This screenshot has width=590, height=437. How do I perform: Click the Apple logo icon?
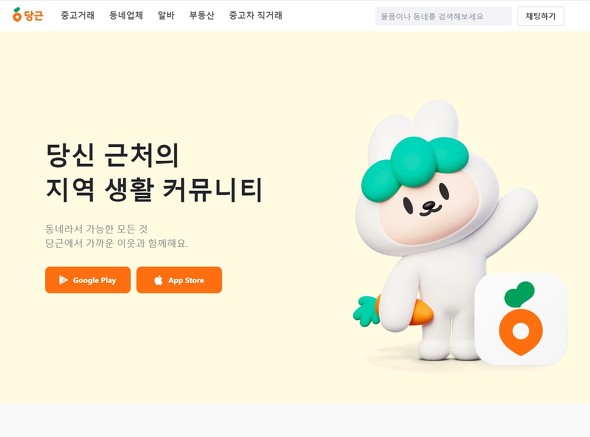coord(158,280)
